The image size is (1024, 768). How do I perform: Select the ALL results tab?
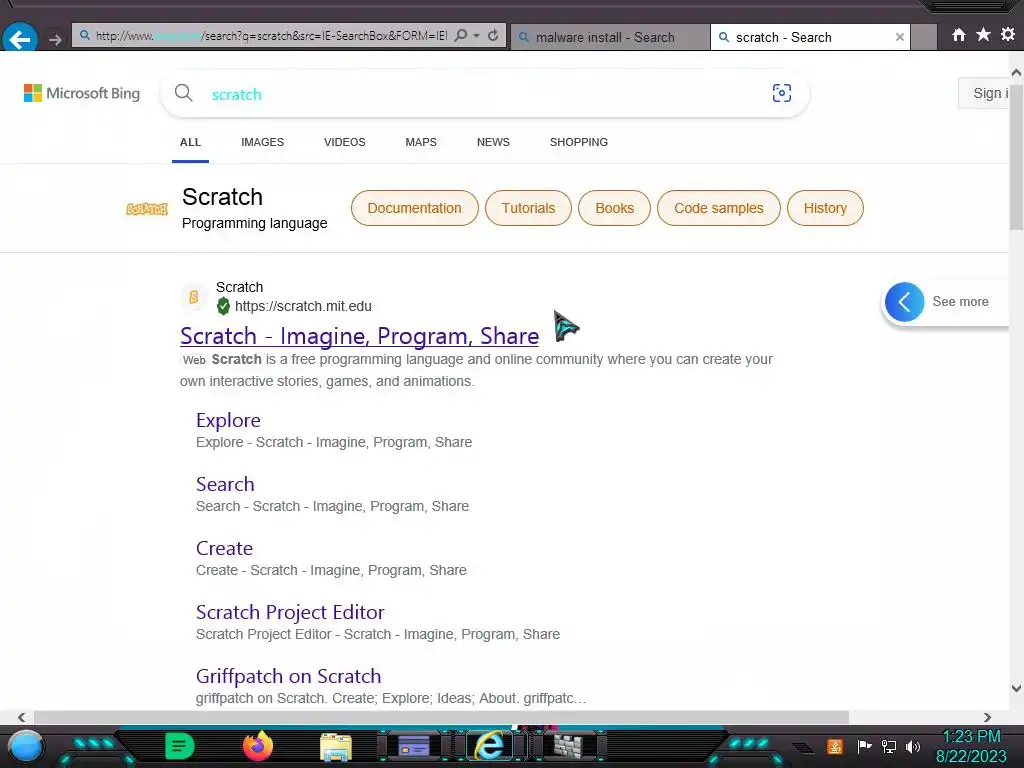190,142
